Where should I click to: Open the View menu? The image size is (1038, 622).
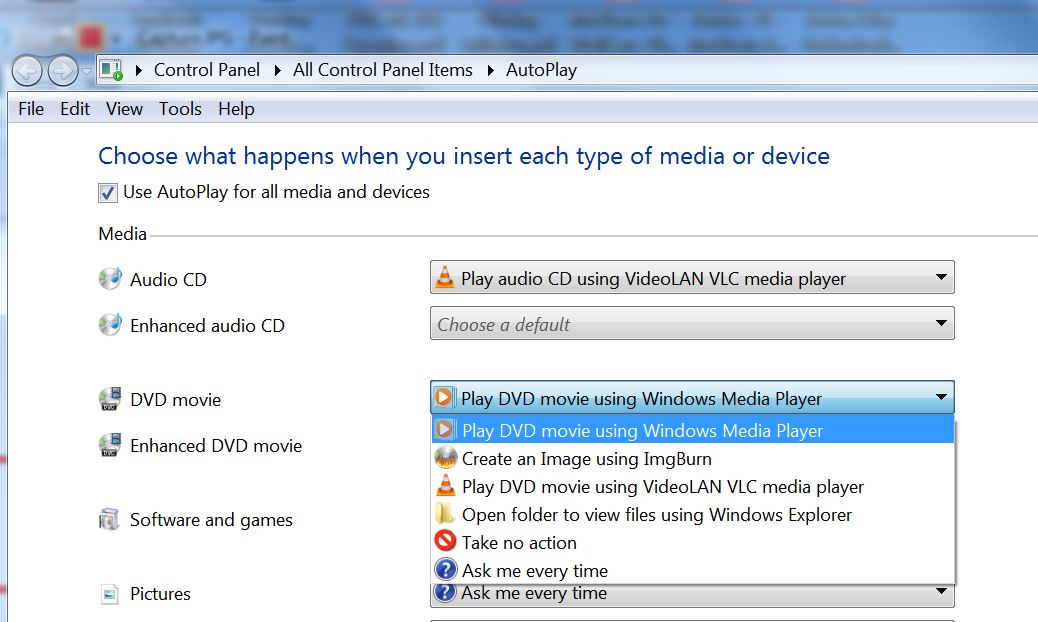(124, 109)
